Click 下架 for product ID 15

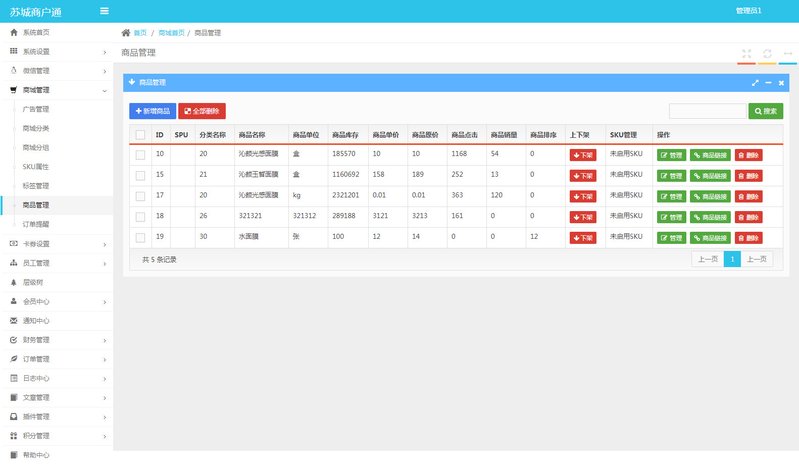(582, 176)
